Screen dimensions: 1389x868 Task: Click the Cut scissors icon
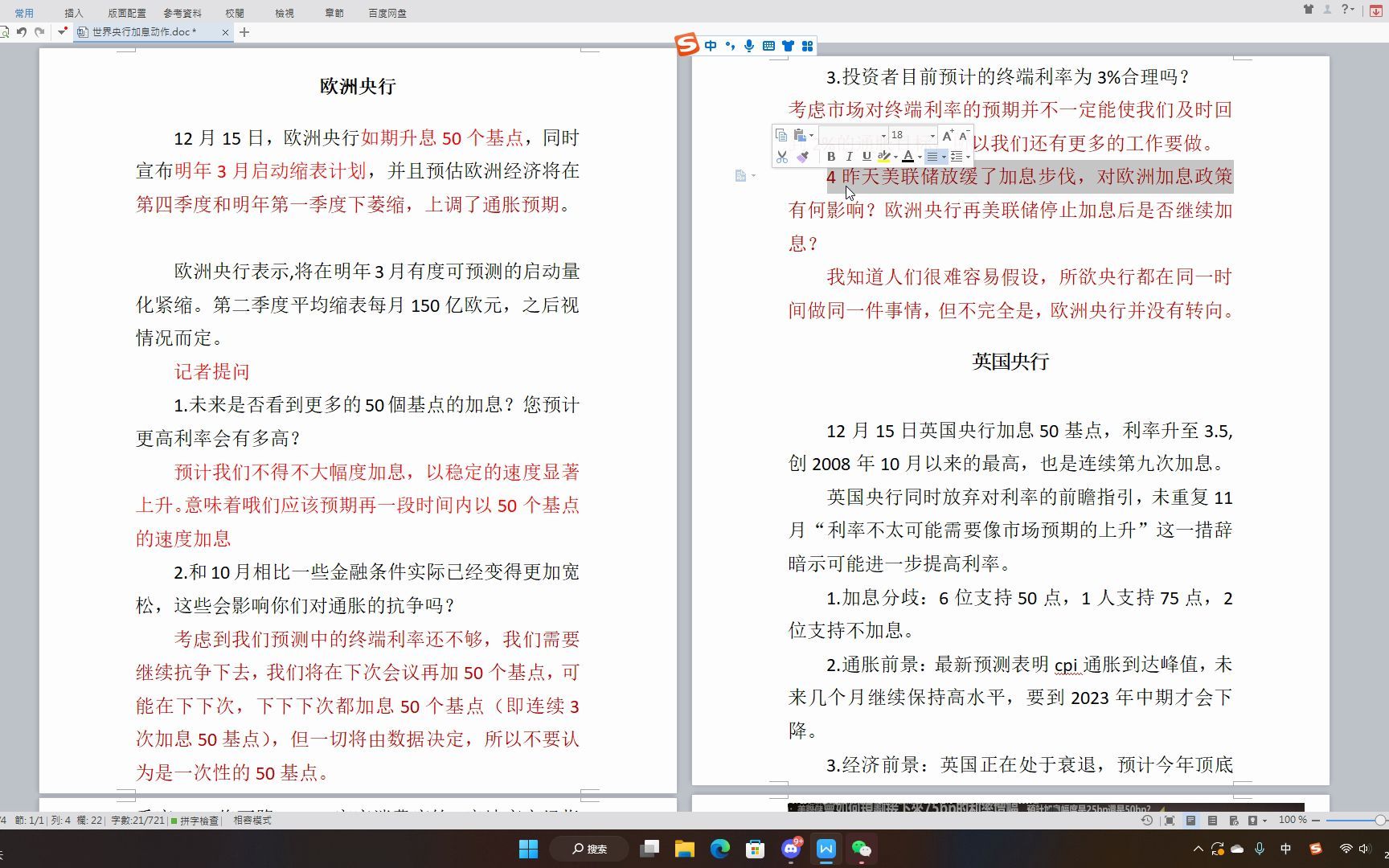click(781, 157)
